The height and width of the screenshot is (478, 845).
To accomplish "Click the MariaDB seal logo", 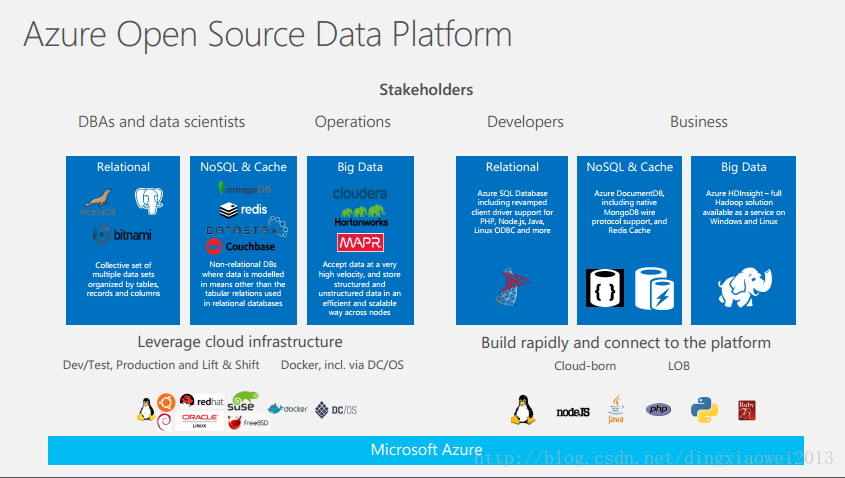I will (x=99, y=202).
